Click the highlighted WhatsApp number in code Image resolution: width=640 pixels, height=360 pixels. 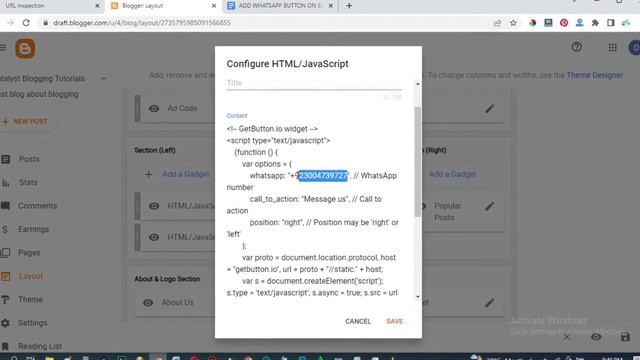coord(323,176)
